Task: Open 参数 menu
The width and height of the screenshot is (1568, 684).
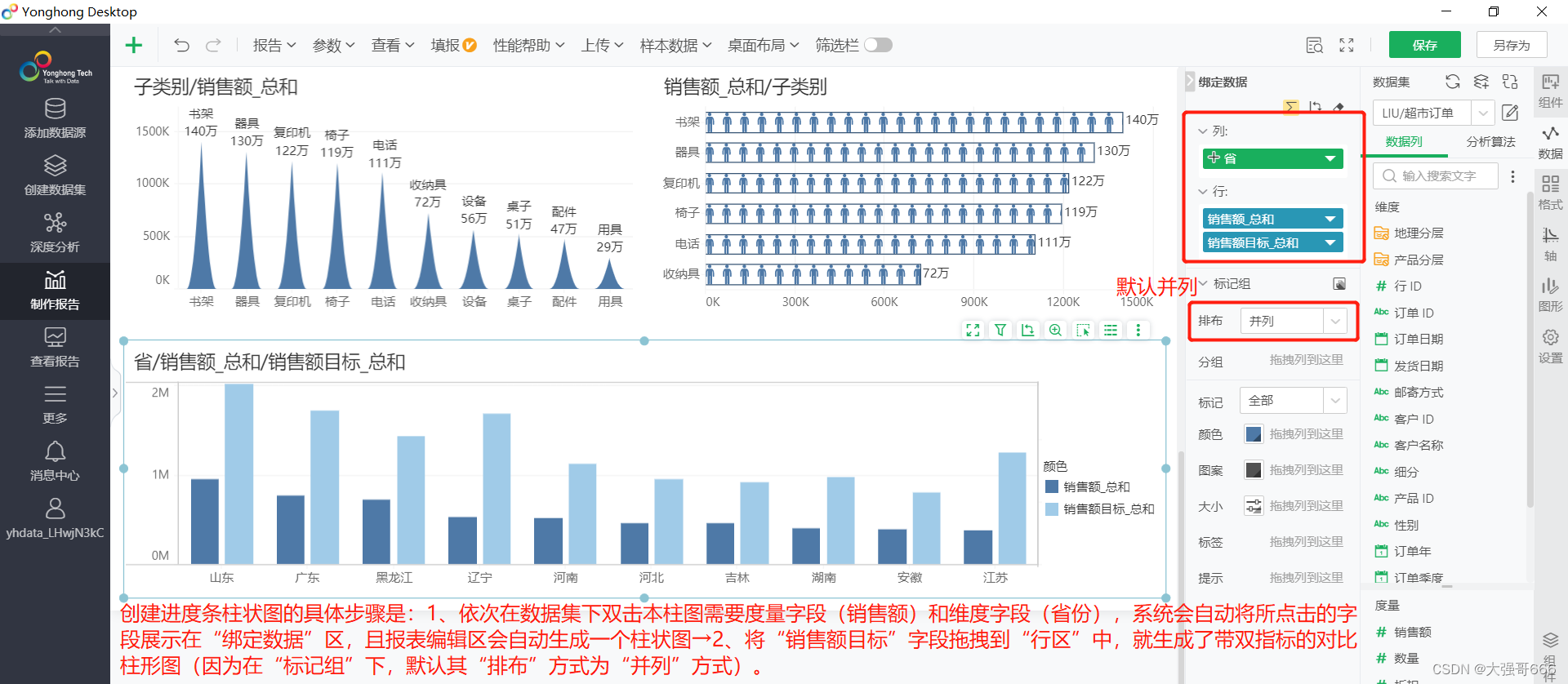Action: pos(334,46)
